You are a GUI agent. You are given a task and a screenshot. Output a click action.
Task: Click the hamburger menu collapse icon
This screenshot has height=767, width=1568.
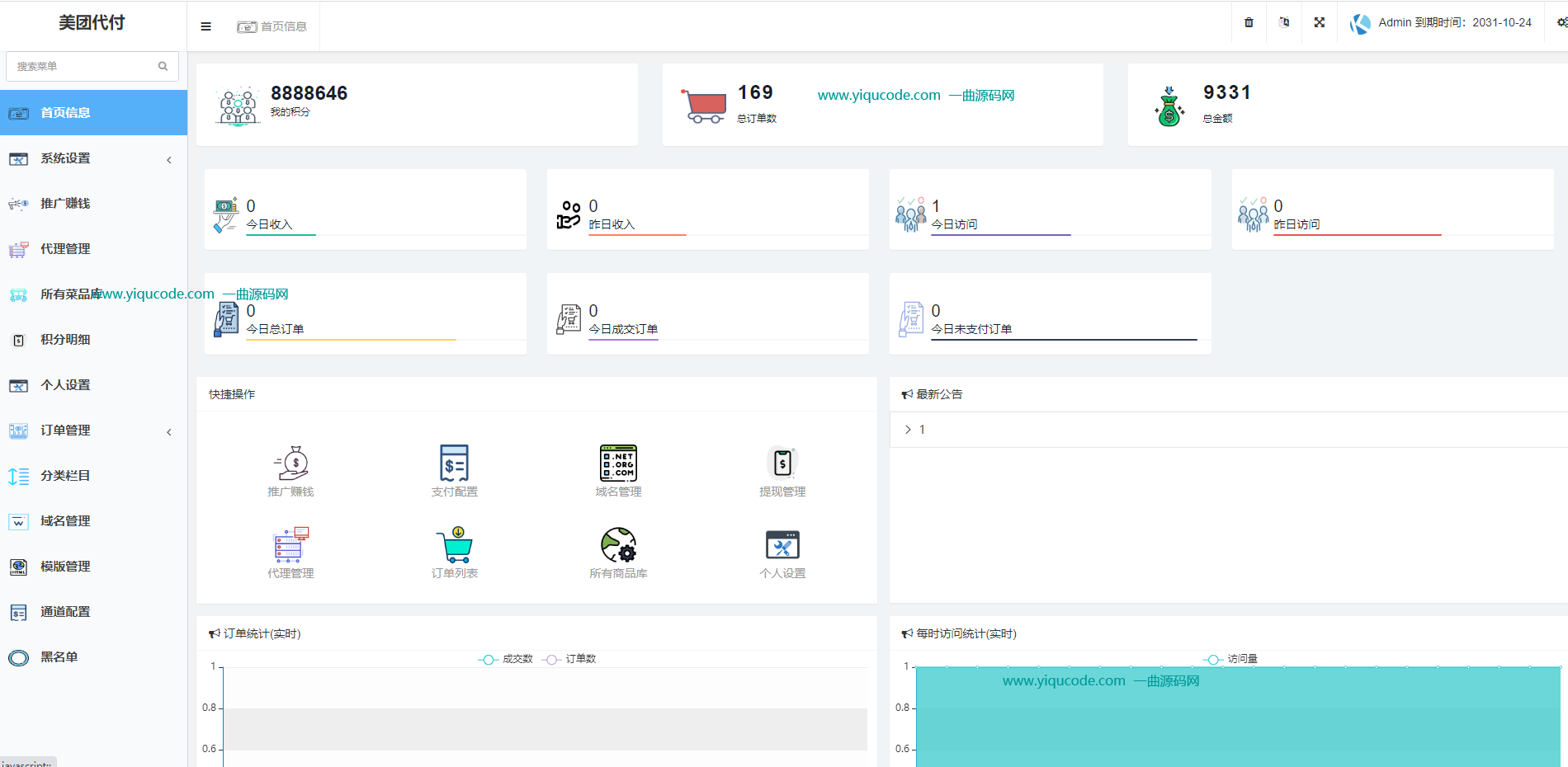coord(205,26)
